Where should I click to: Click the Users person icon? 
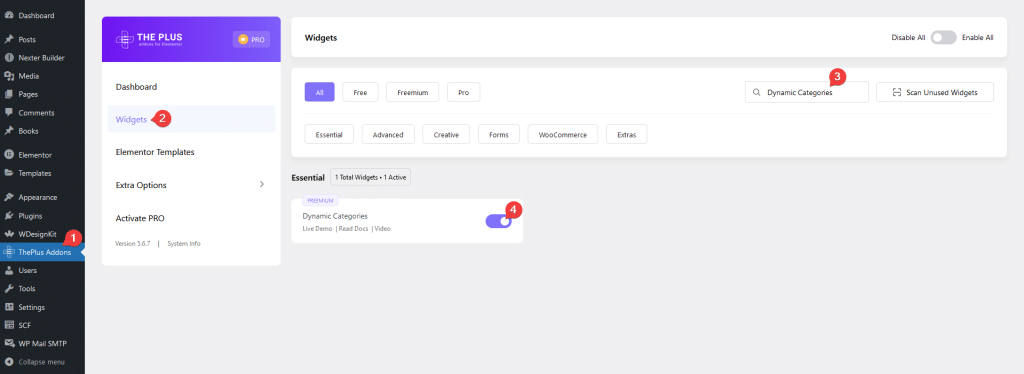(9, 270)
